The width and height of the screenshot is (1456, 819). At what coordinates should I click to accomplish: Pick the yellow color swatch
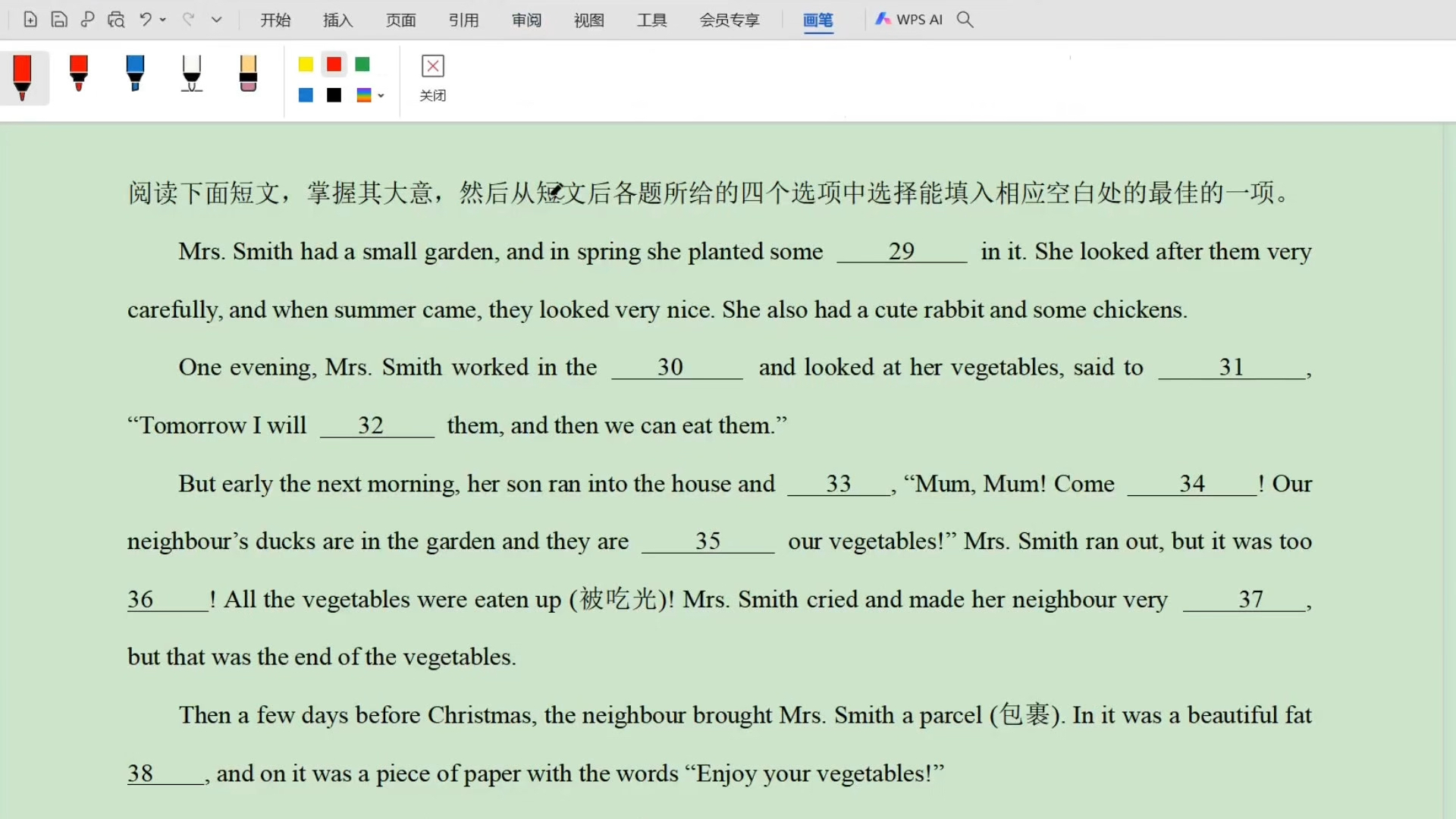click(306, 64)
